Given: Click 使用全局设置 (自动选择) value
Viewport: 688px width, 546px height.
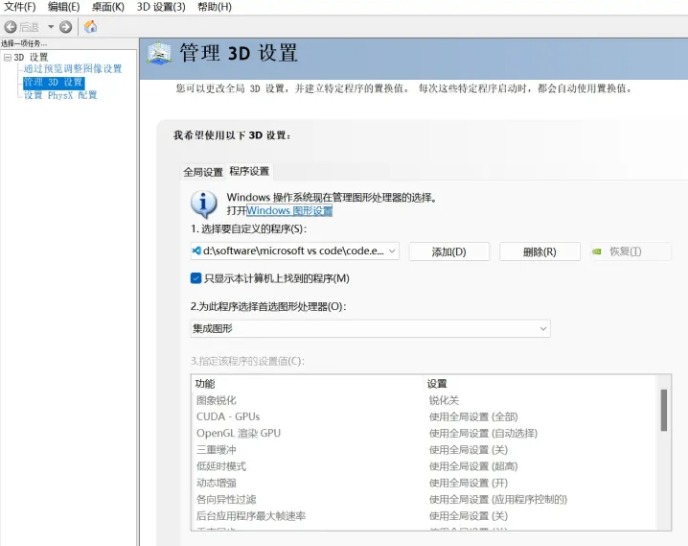Looking at the screenshot, I should point(483,433).
